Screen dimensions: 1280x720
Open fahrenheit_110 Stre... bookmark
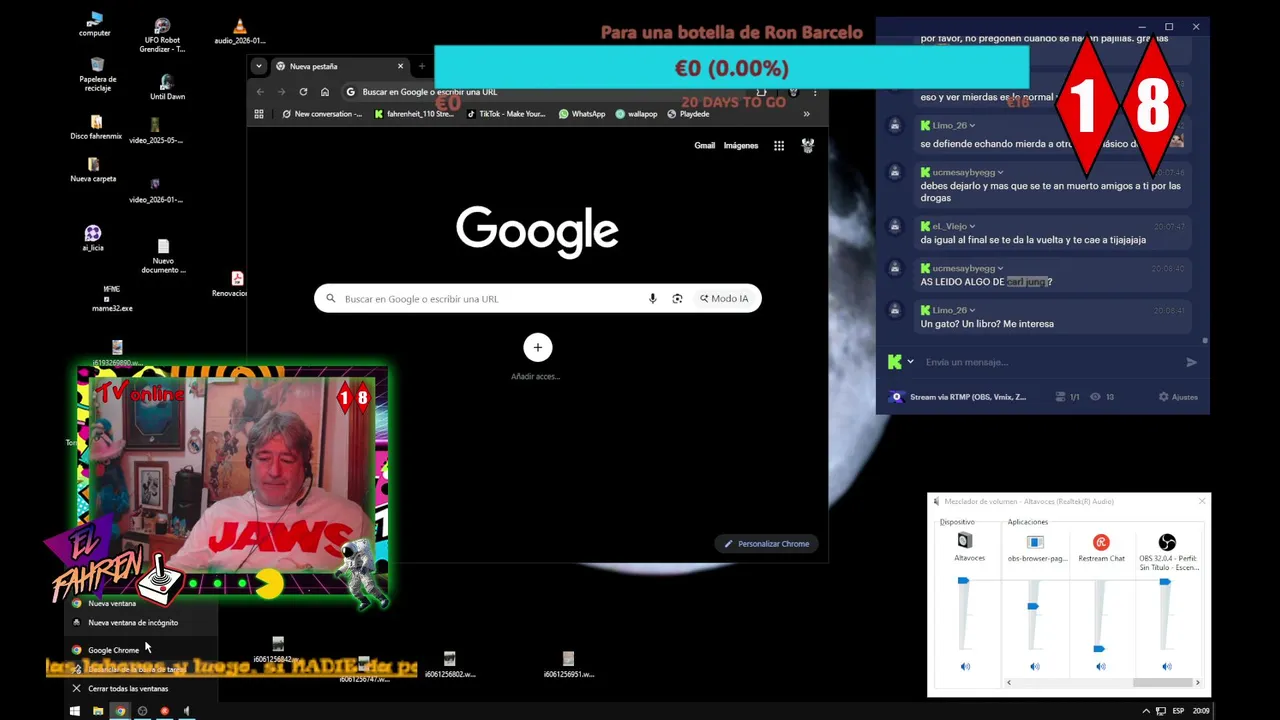[414, 114]
